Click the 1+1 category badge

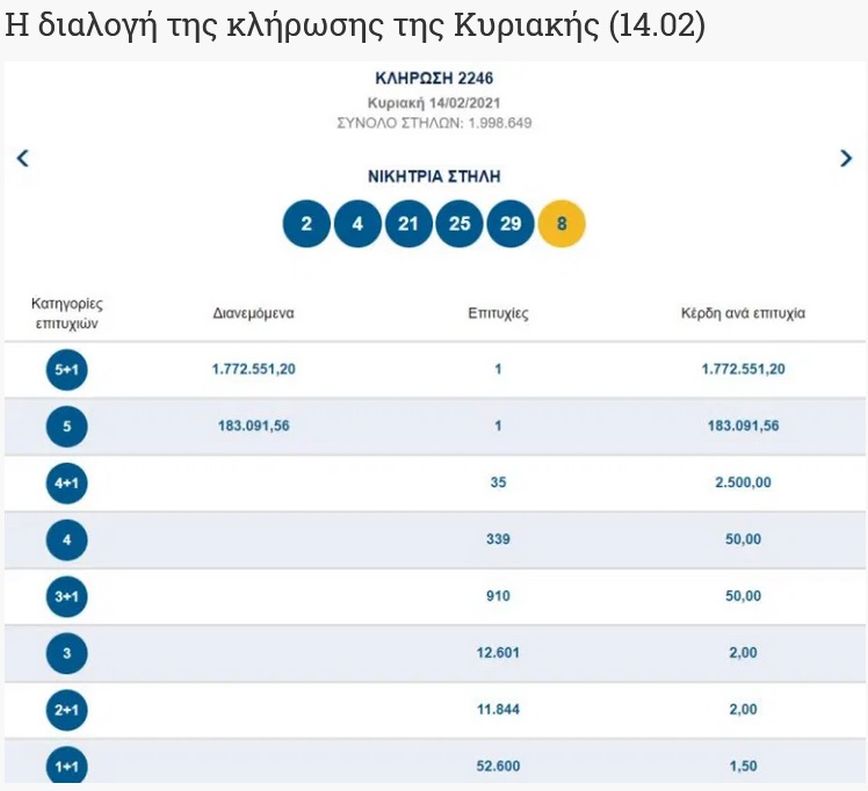(67, 767)
